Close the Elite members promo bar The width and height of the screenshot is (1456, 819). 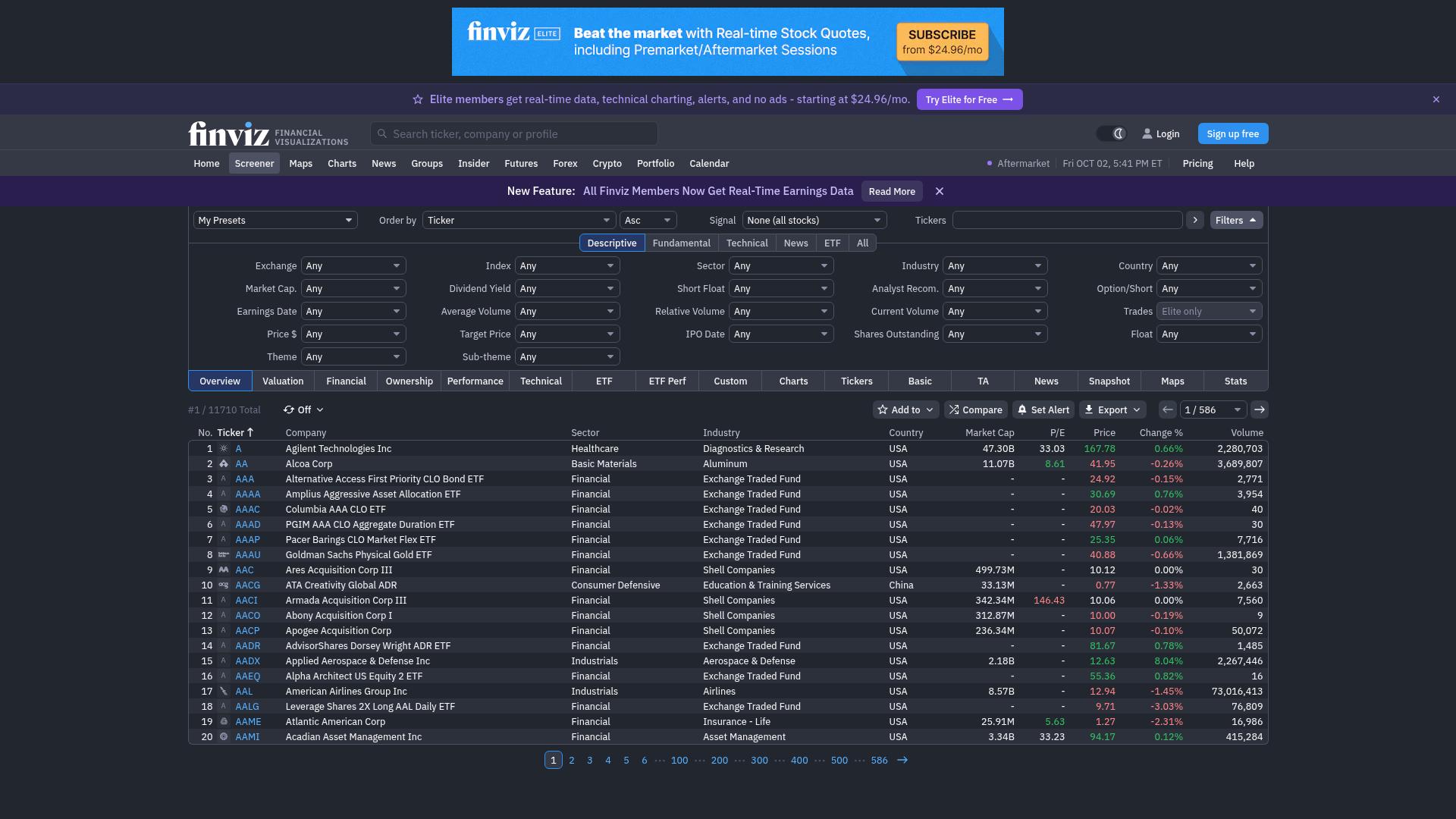pyautogui.click(x=1436, y=99)
